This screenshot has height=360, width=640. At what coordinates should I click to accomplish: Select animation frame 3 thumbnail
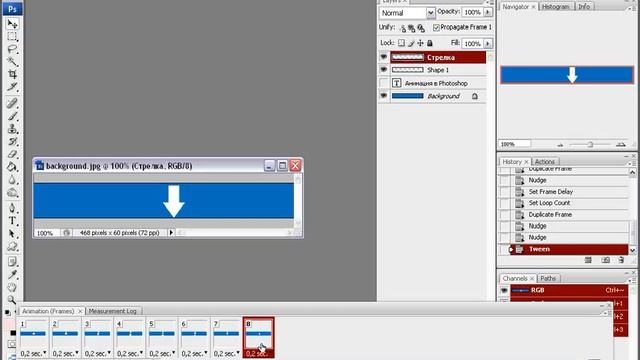tap(98, 333)
